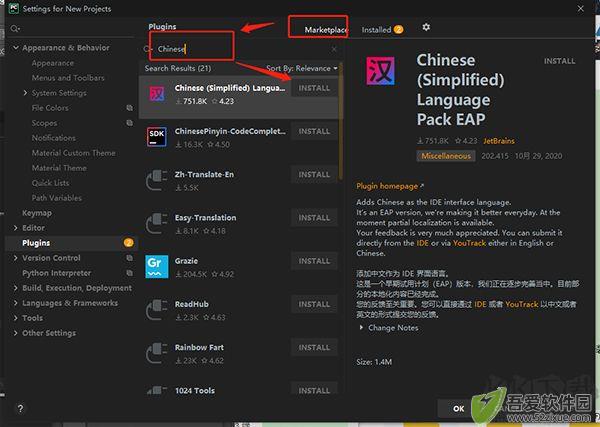Click the magnifier icon in the plugin search field
Image resolution: width=600 pixels, height=427 pixels.
coord(147,49)
